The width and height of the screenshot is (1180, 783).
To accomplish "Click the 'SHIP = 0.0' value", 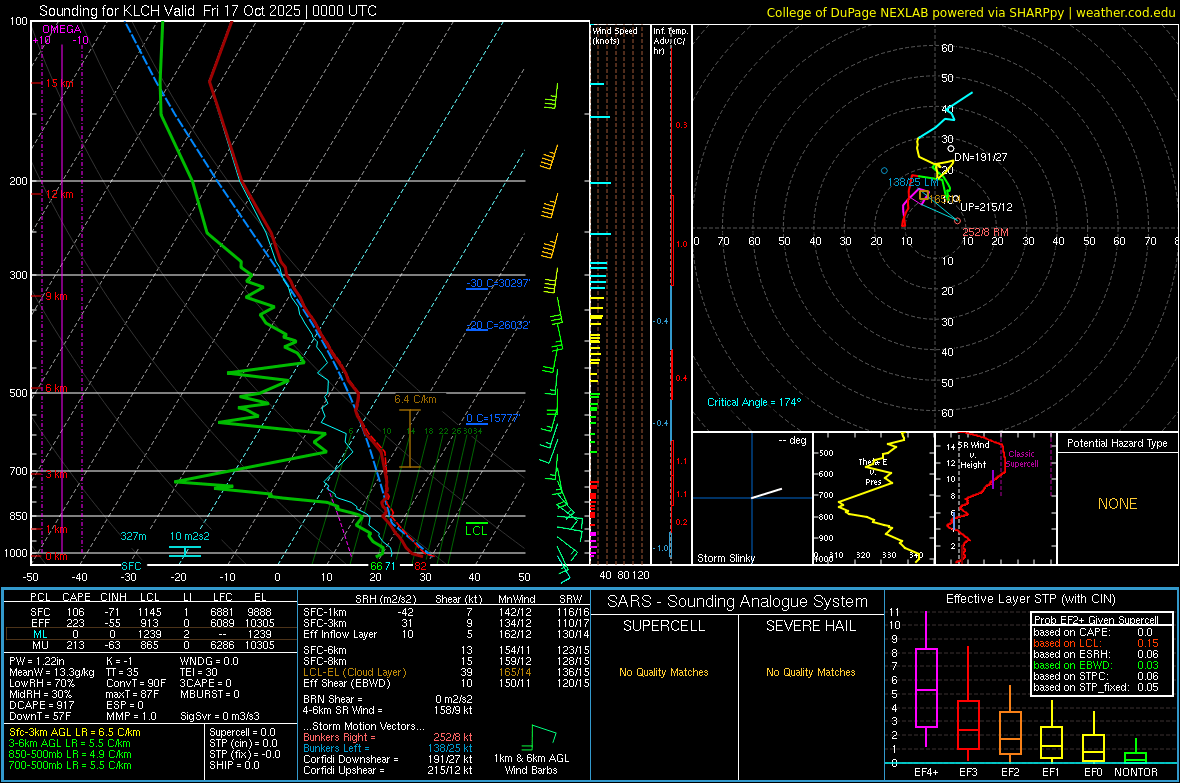I will (234, 765).
